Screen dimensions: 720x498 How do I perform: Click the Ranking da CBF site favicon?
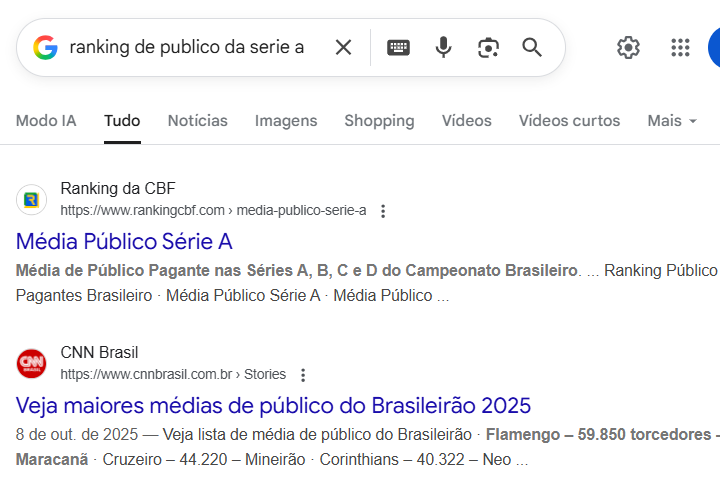[32, 199]
